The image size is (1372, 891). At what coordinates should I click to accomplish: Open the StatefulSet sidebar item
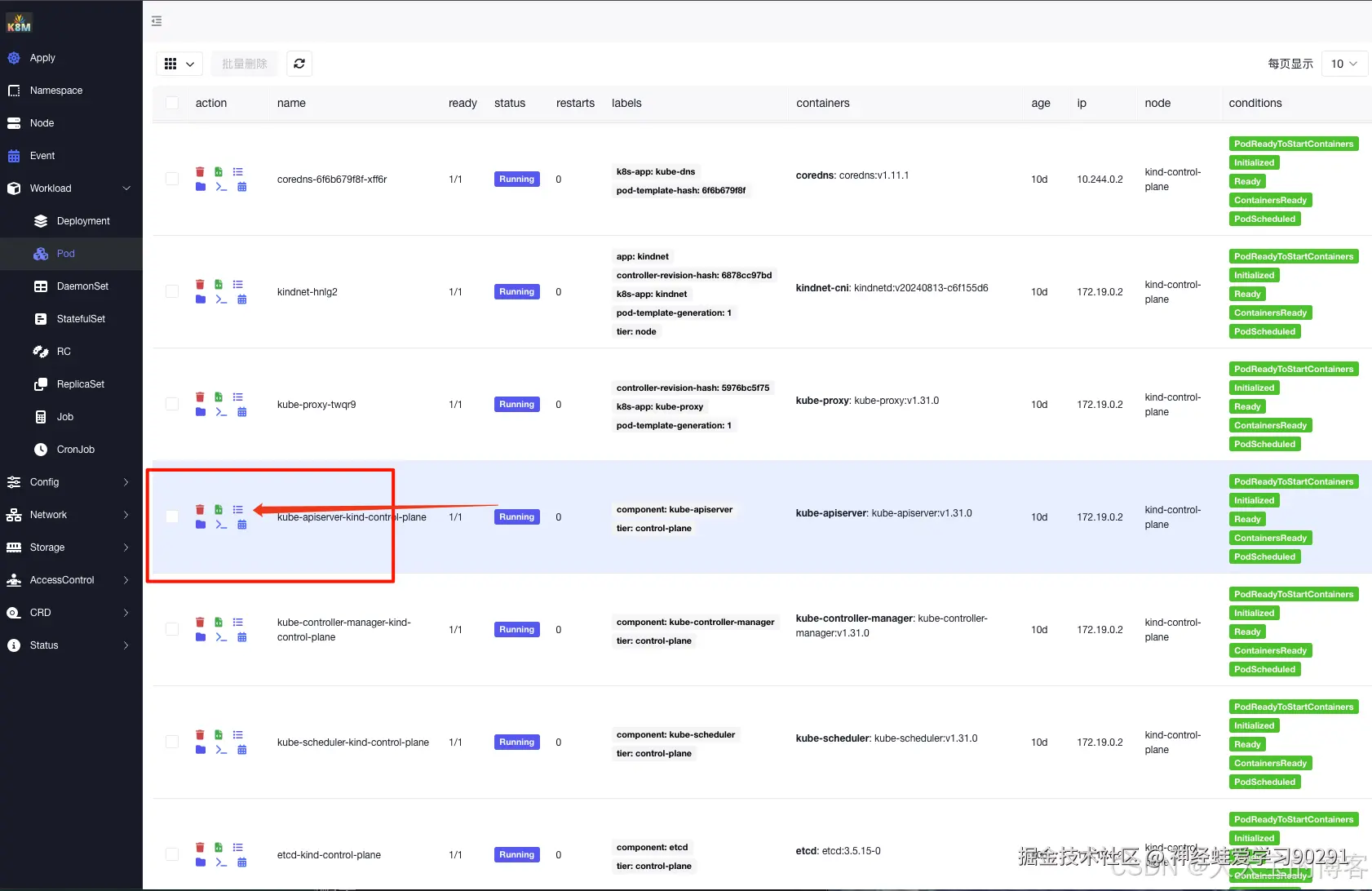click(71, 319)
